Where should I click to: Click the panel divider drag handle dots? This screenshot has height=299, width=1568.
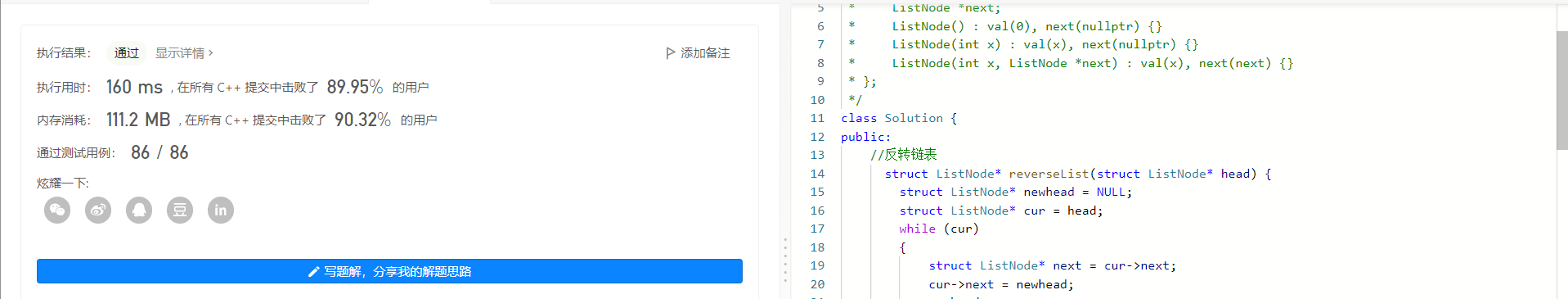click(x=785, y=260)
